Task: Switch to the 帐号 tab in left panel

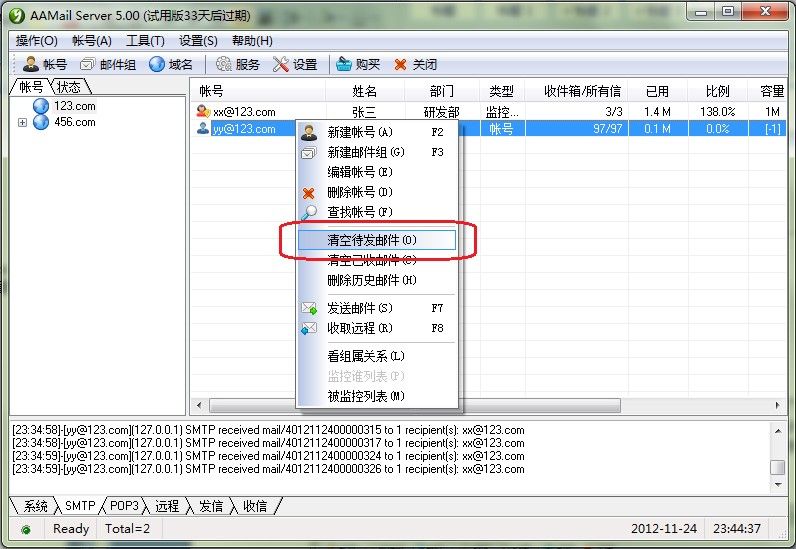Action: pyautogui.click(x=30, y=87)
